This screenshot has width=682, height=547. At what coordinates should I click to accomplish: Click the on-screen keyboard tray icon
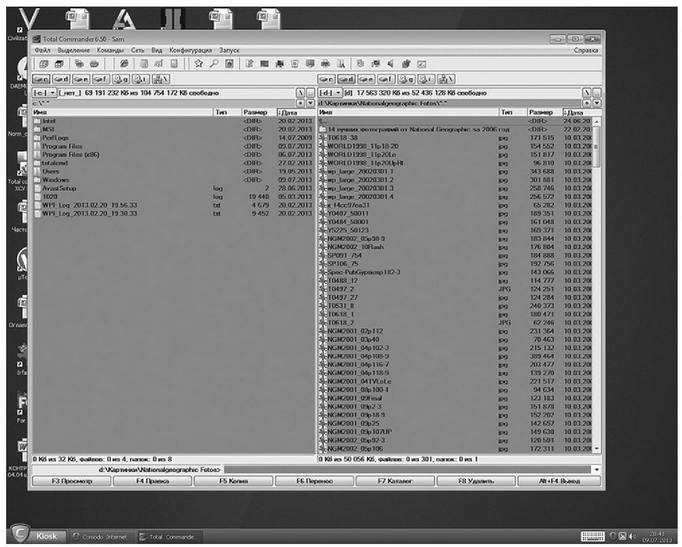tap(592, 537)
